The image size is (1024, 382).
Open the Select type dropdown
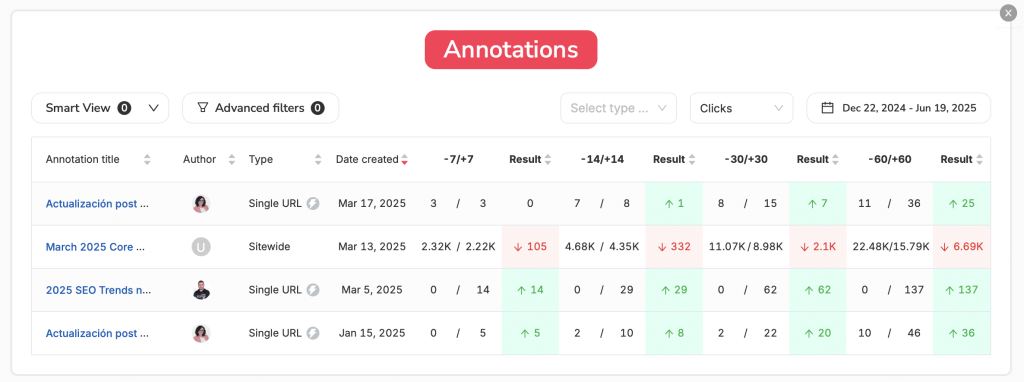pyautogui.click(x=618, y=108)
